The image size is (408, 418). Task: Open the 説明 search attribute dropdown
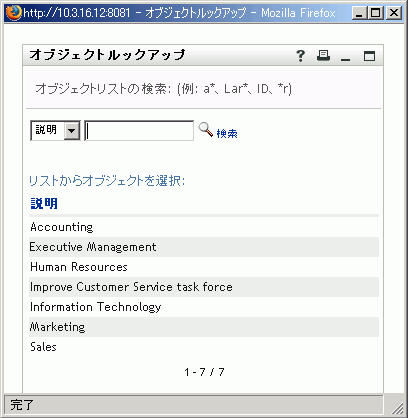(55, 130)
